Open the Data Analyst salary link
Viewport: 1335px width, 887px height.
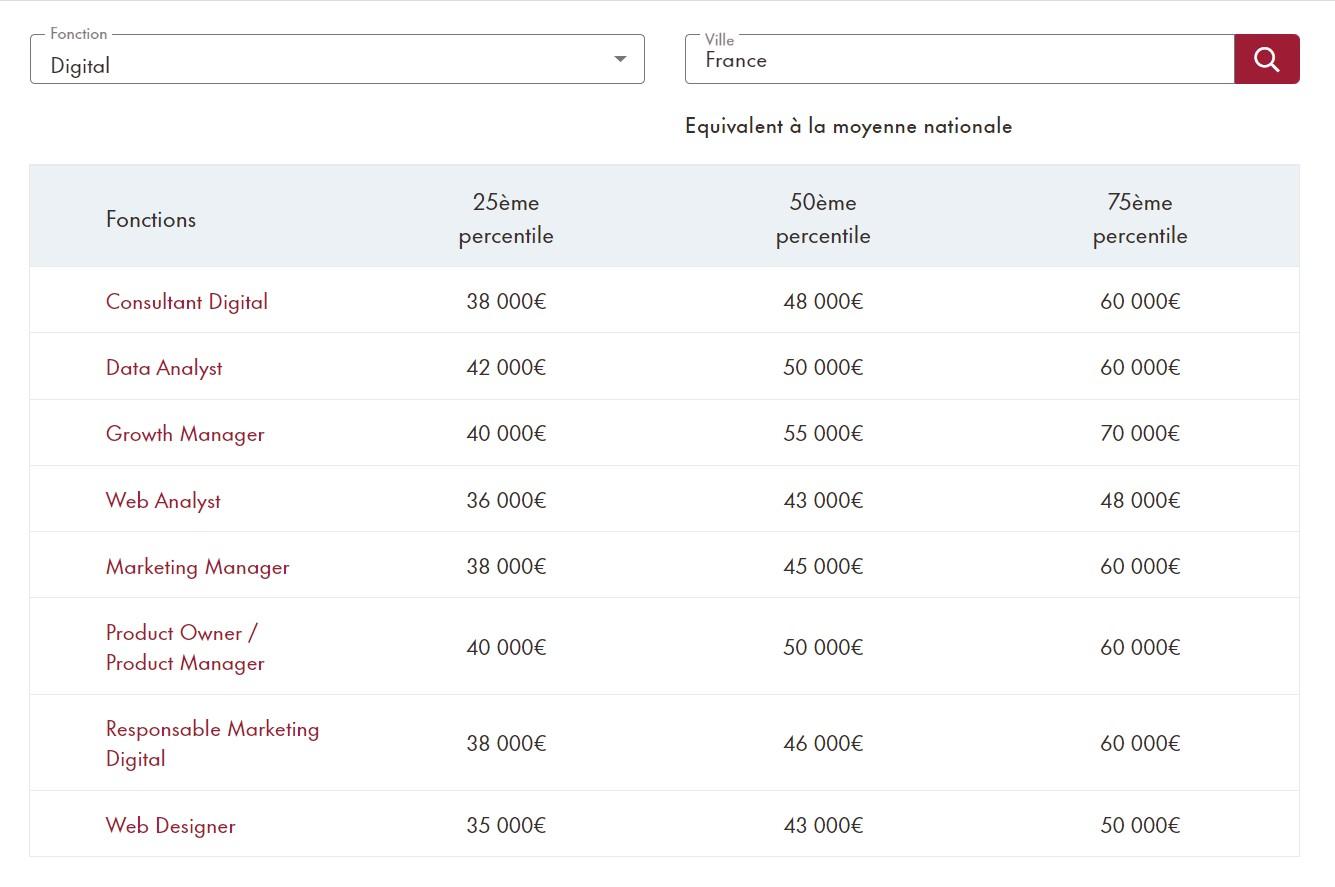click(x=164, y=367)
